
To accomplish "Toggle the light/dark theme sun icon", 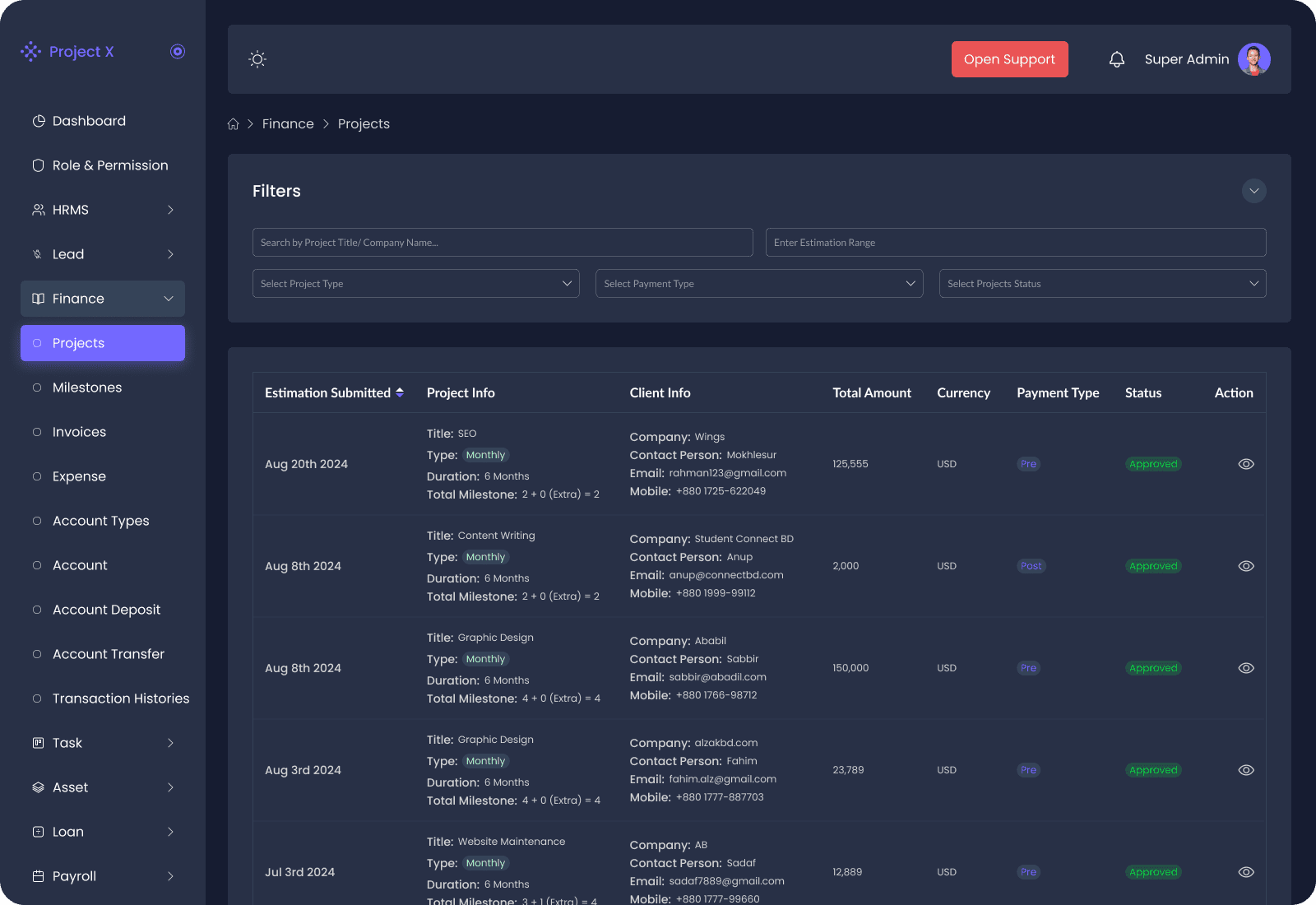I will [x=257, y=59].
